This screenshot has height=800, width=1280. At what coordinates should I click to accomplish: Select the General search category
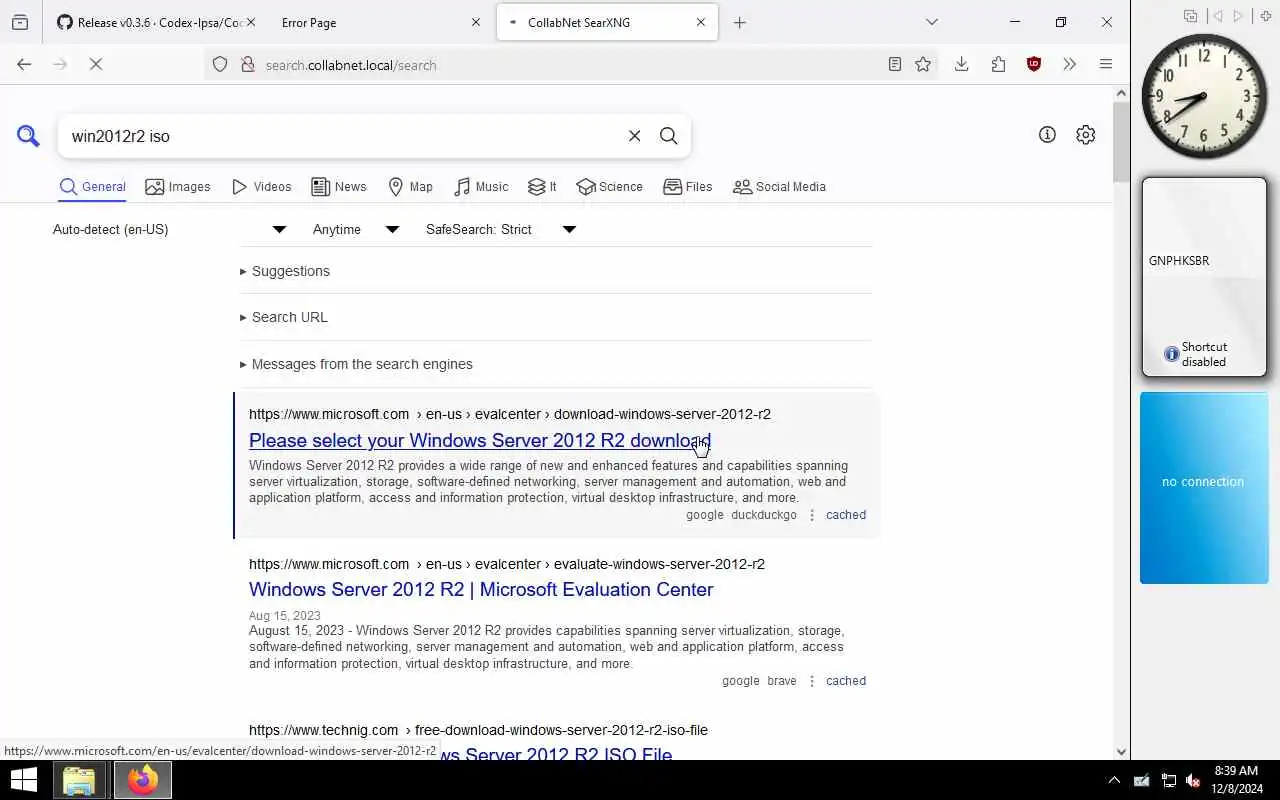coord(92,187)
